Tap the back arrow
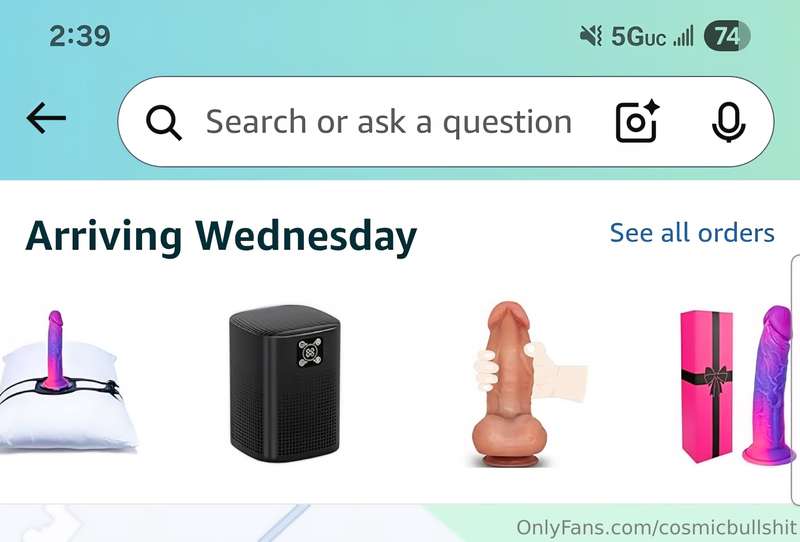 pos(46,118)
